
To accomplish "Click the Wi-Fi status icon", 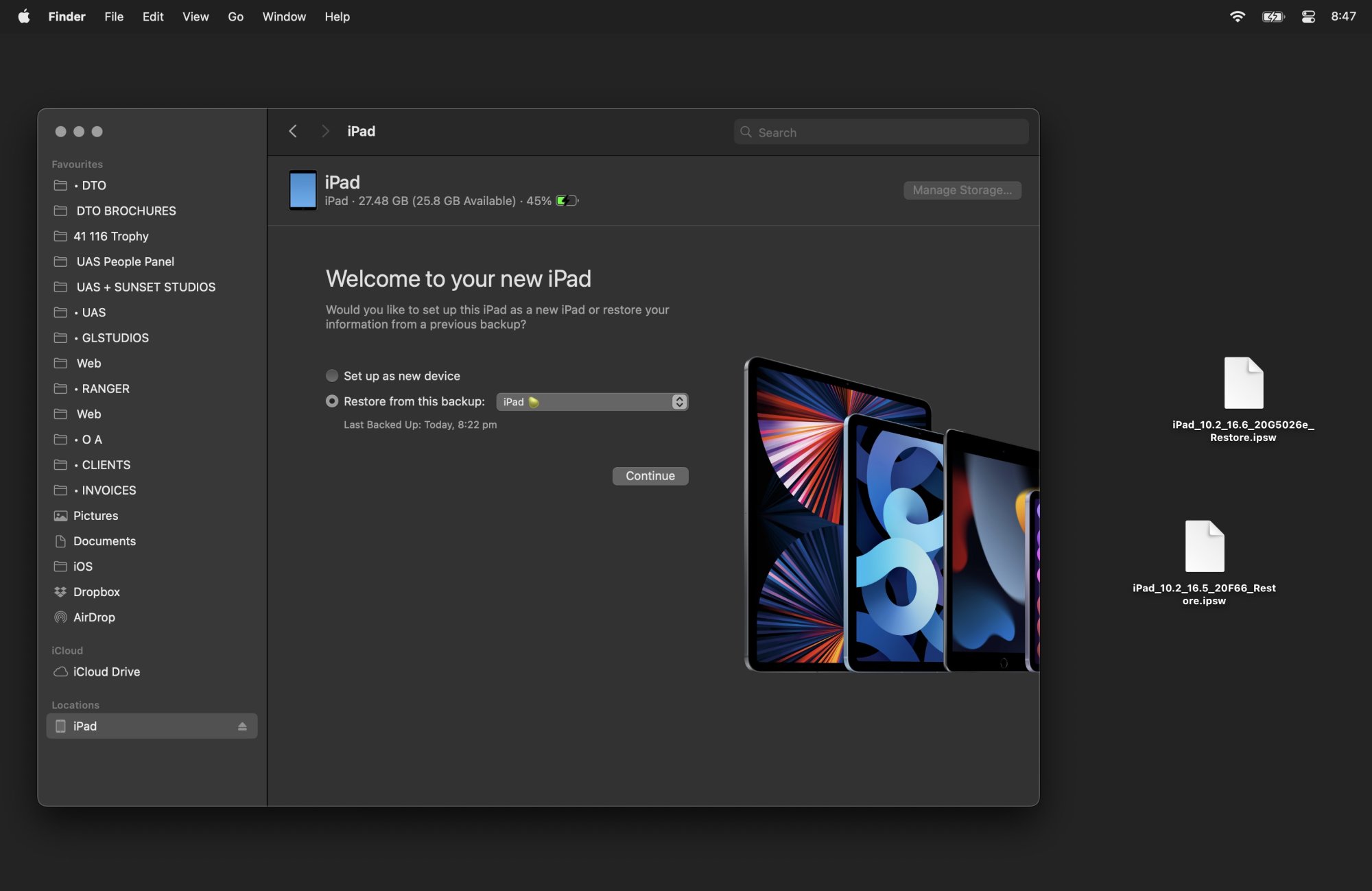I will (1237, 16).
